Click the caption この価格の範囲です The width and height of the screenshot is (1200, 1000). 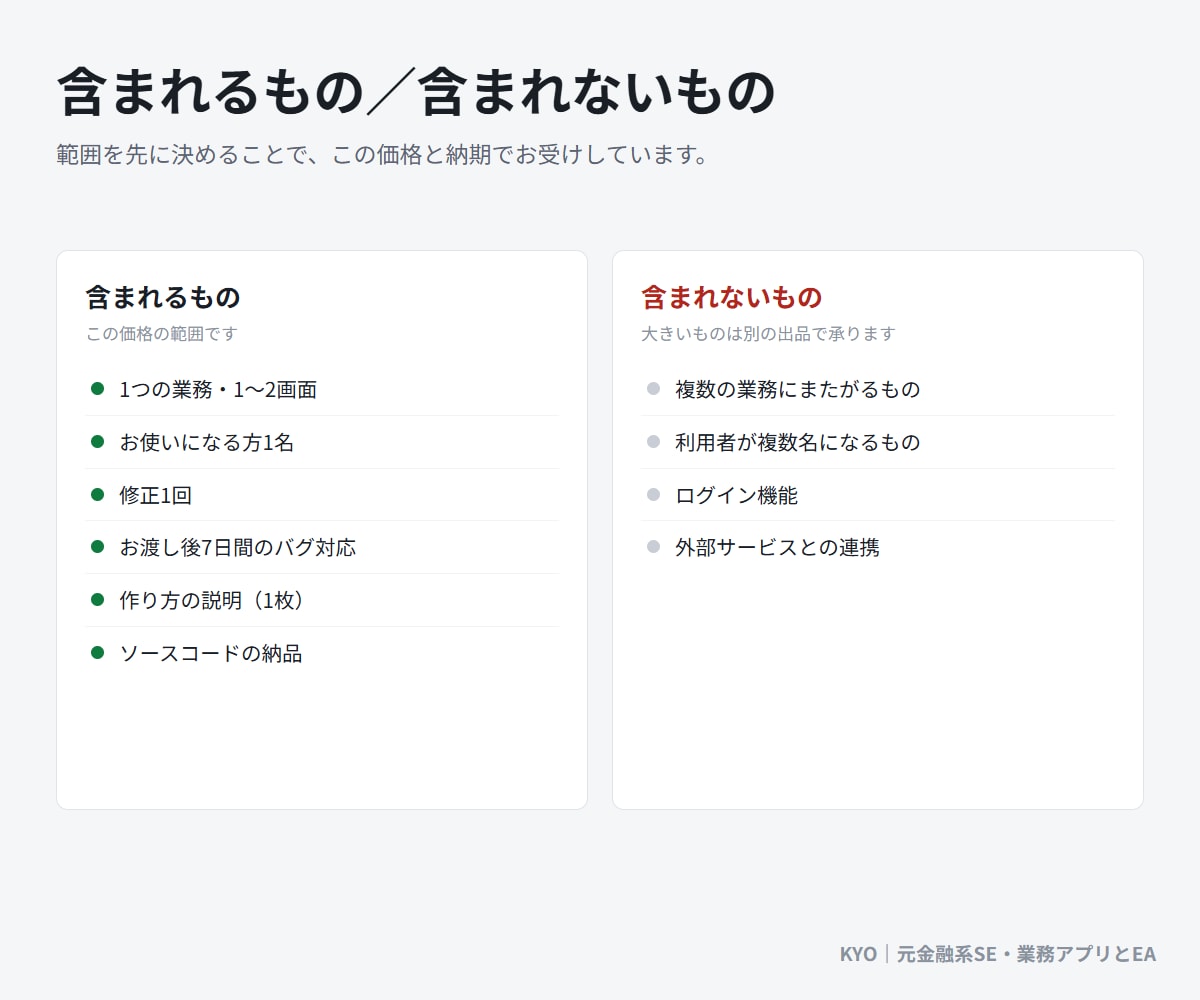coord(162,334)
